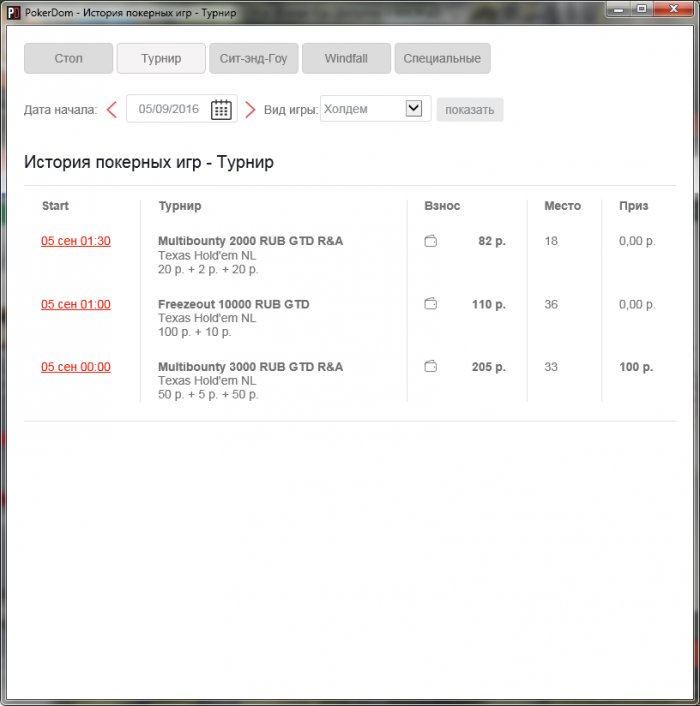This screenshot has width=700, height=706.
Task: Click wallet icon in 205 р. row
Action: pos(431,367)
